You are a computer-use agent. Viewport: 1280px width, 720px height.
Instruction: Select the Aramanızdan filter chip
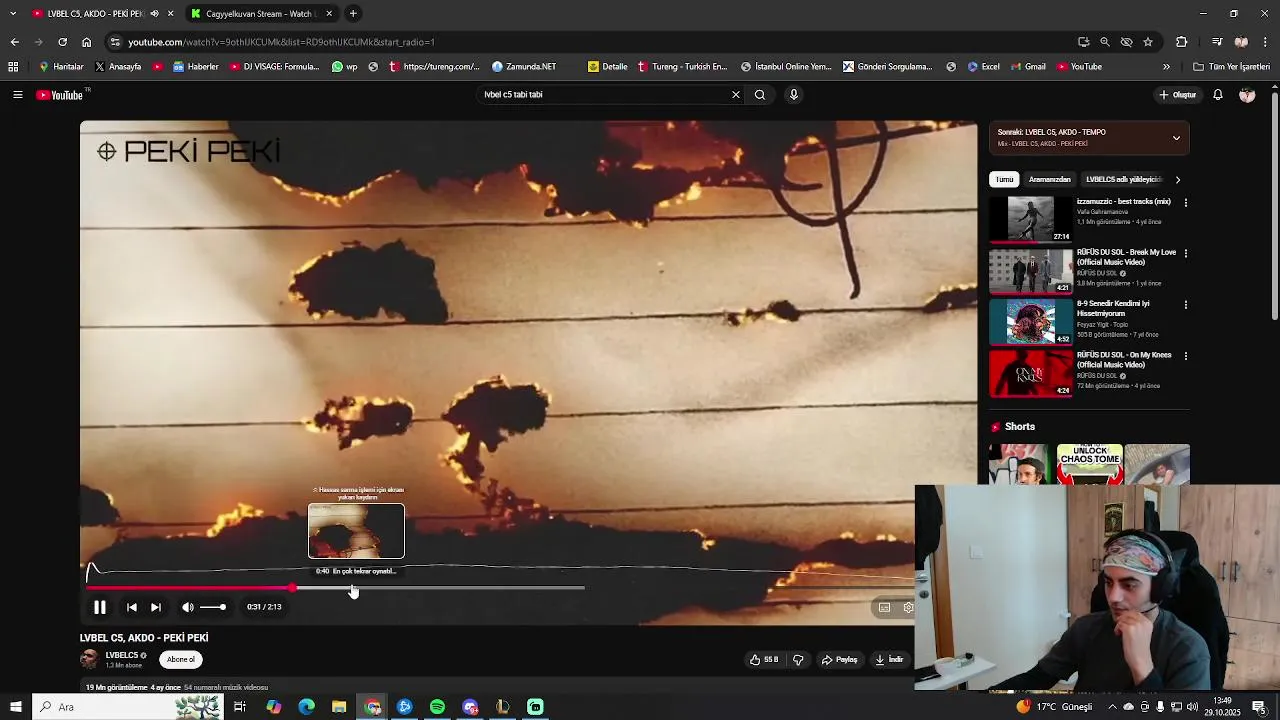pyautogui.click(x=1050, y=180)
